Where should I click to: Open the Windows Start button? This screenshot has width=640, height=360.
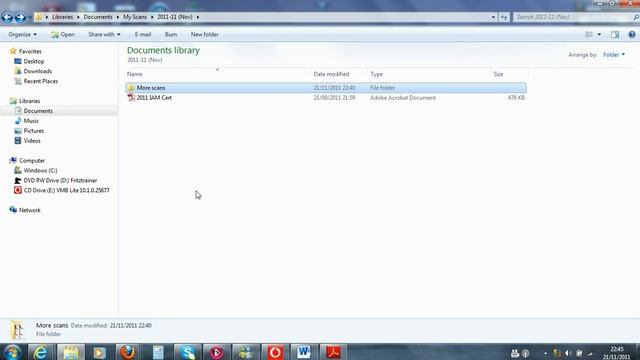pyautogui.click(x=12, y=352)
